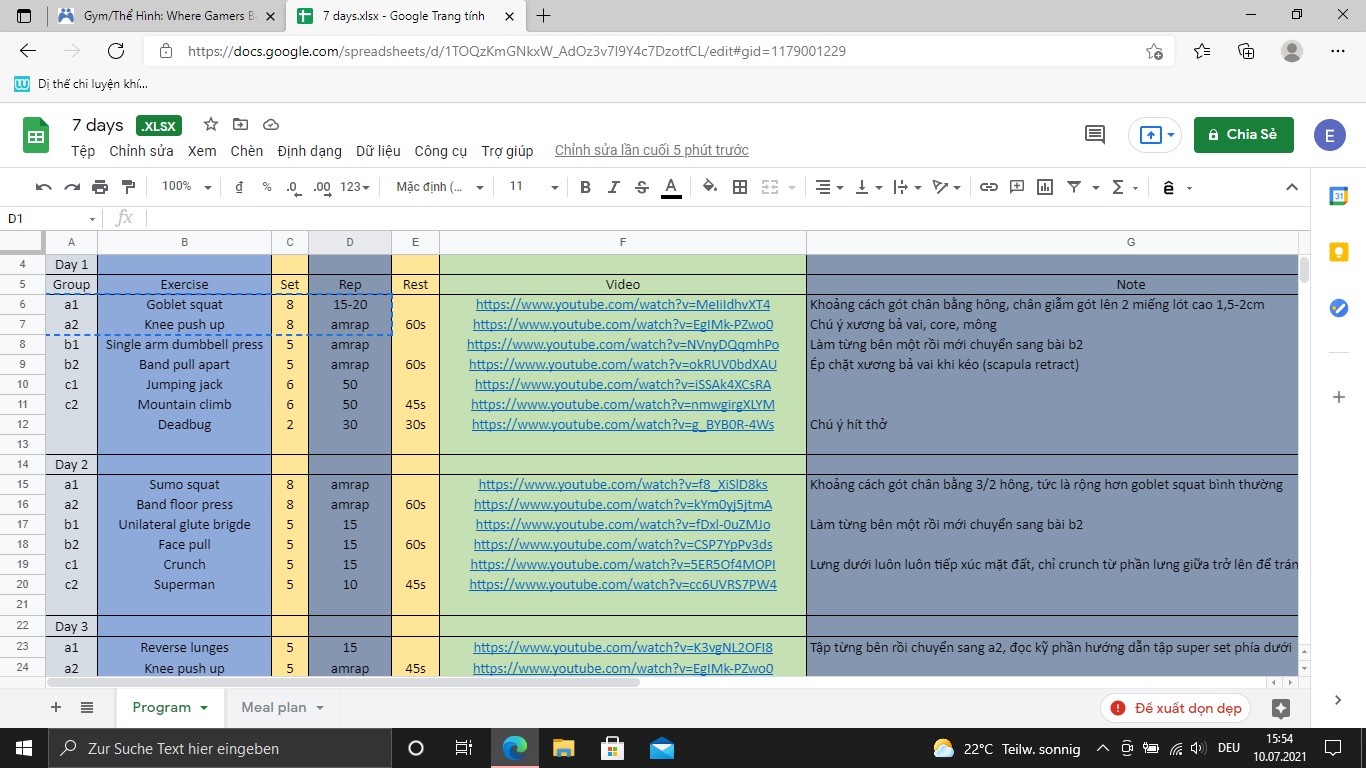Open Program tab dropdown arrow

[205, 708]
